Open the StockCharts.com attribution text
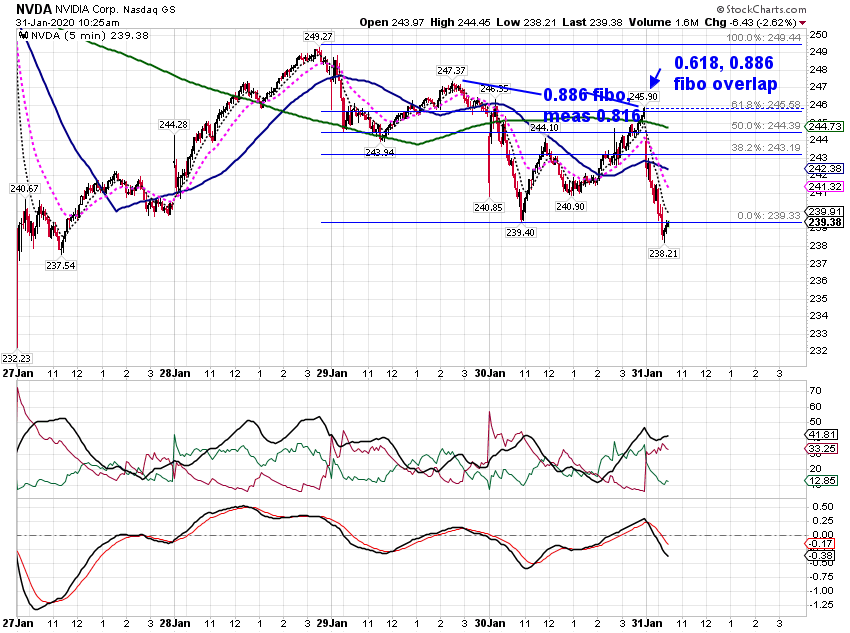 [x=762, y=9]
